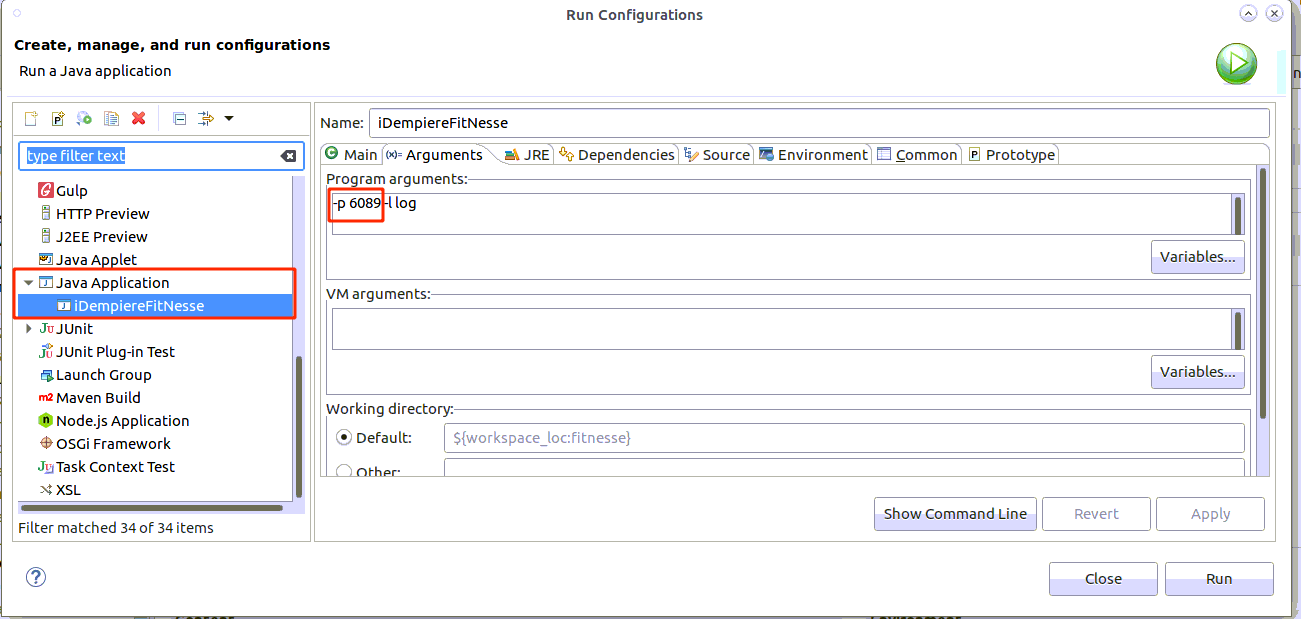Click the Run button
This screenshot has height=619, width=1301.
(1218, 578)
